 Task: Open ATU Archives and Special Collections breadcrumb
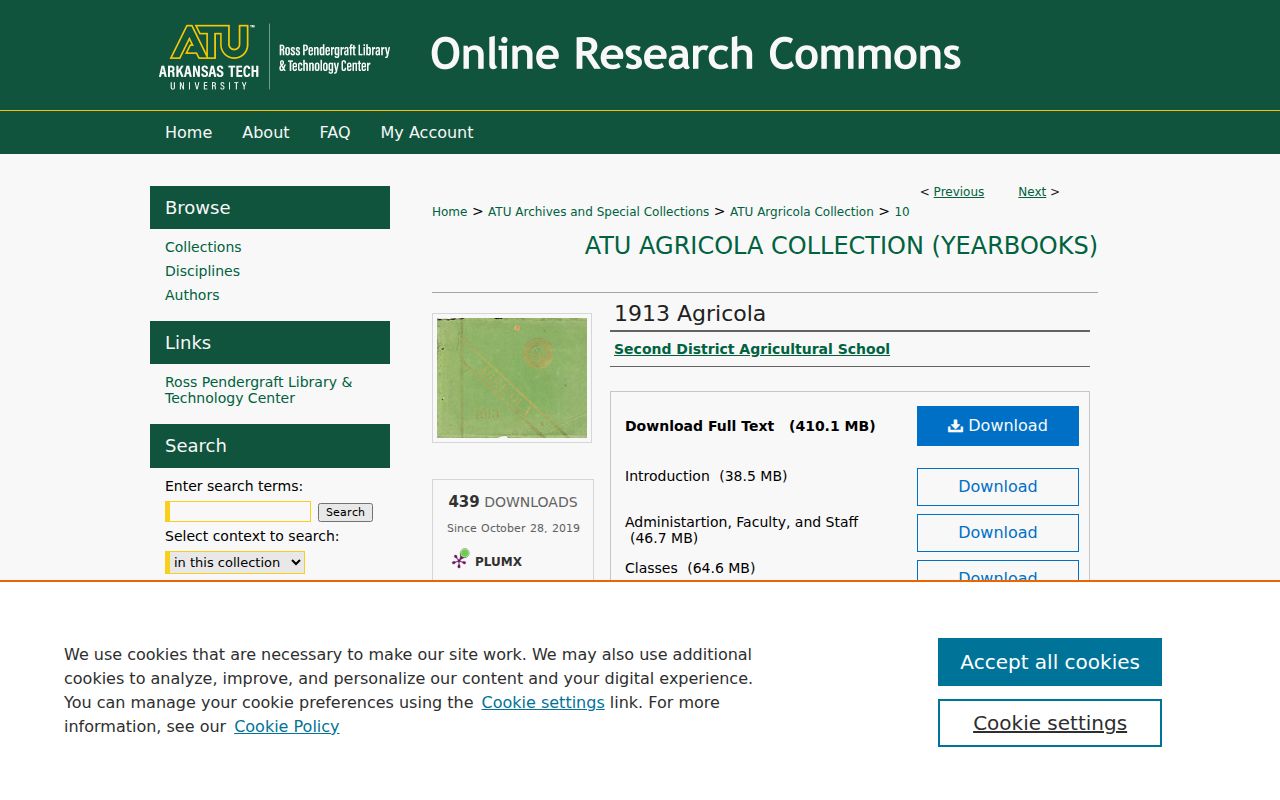[598, 212]
